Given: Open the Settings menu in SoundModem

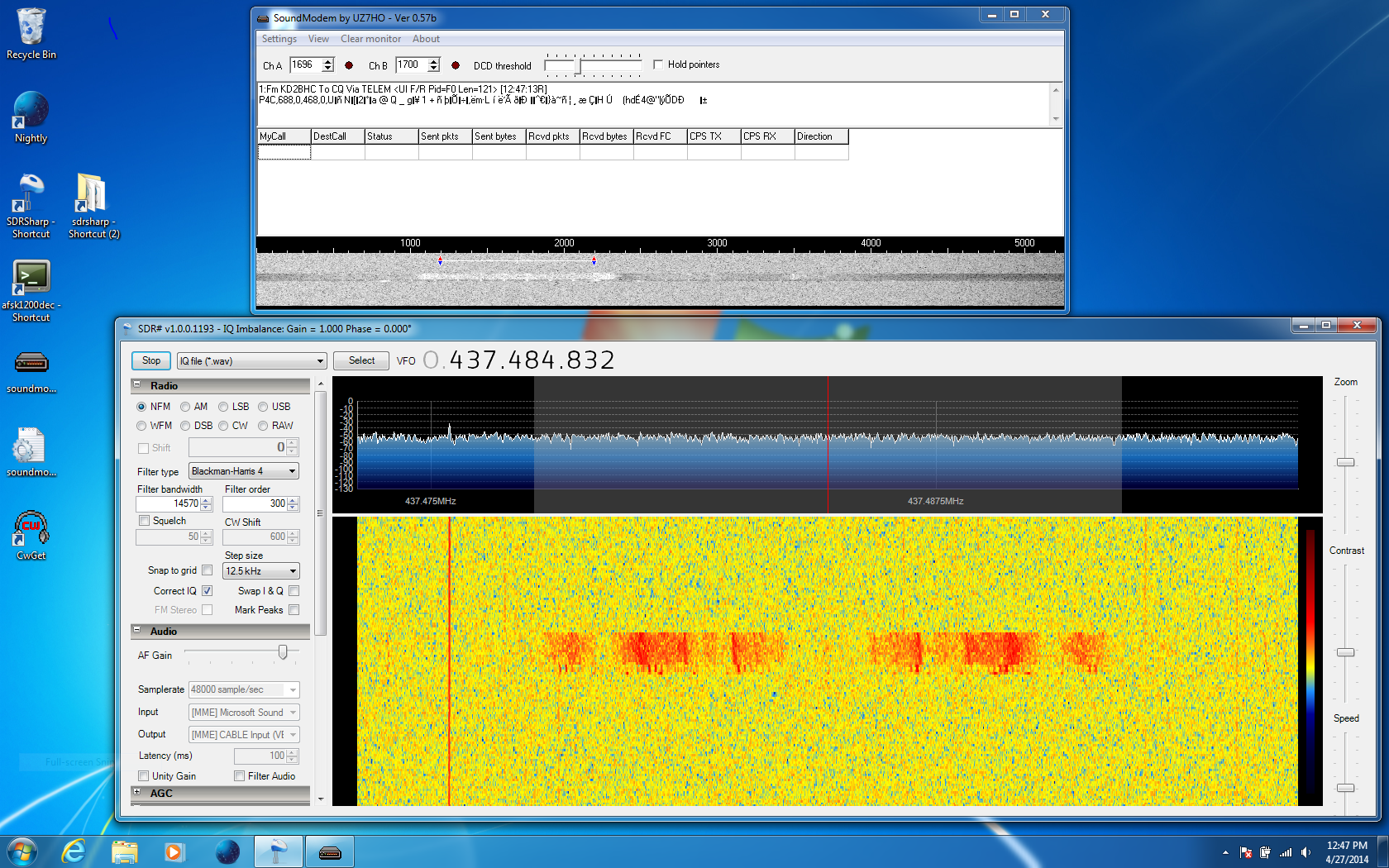Looking at the screenshot, I should point(279,39).
